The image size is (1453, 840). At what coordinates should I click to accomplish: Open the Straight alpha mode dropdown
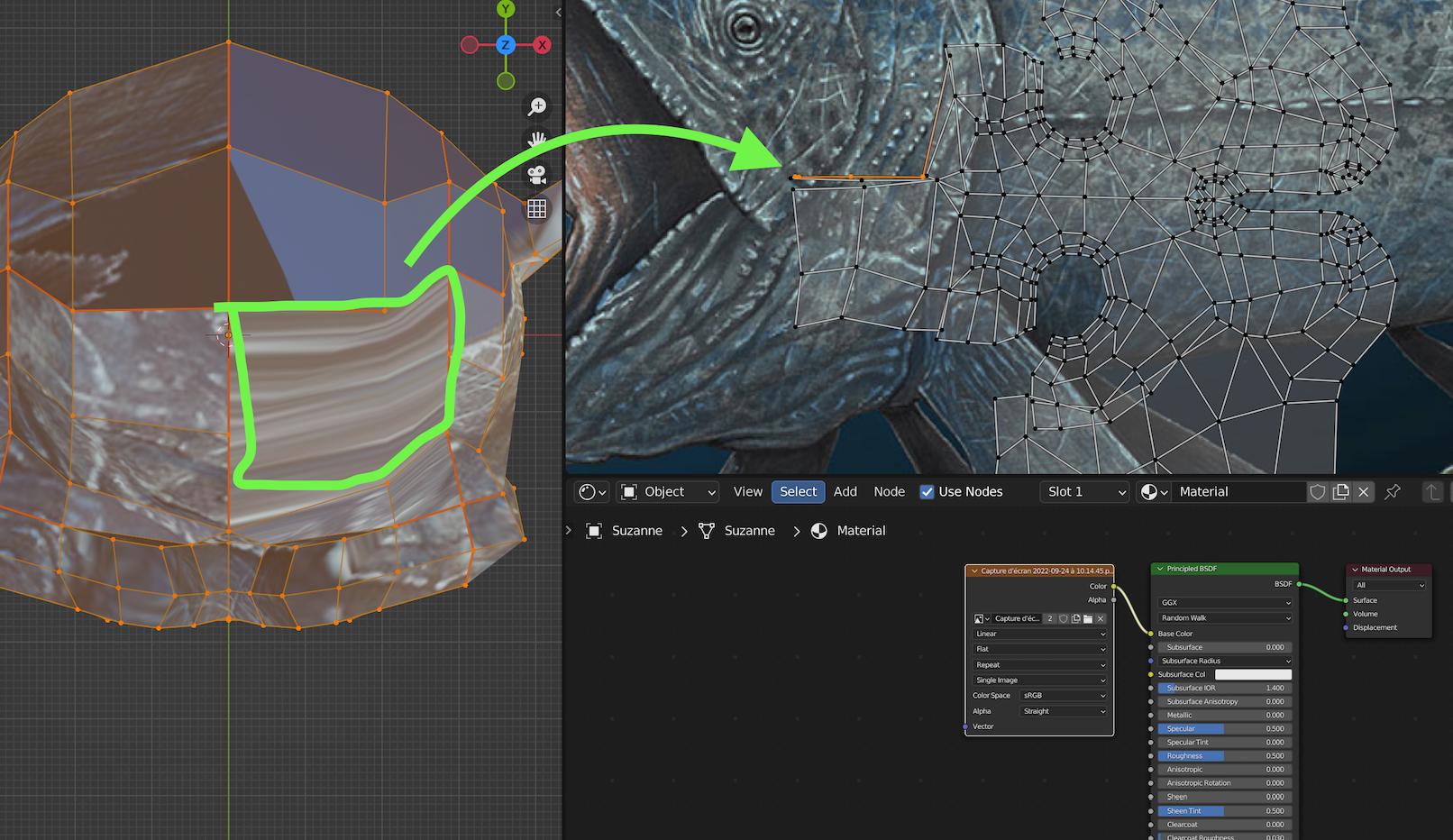[1064, 711]
